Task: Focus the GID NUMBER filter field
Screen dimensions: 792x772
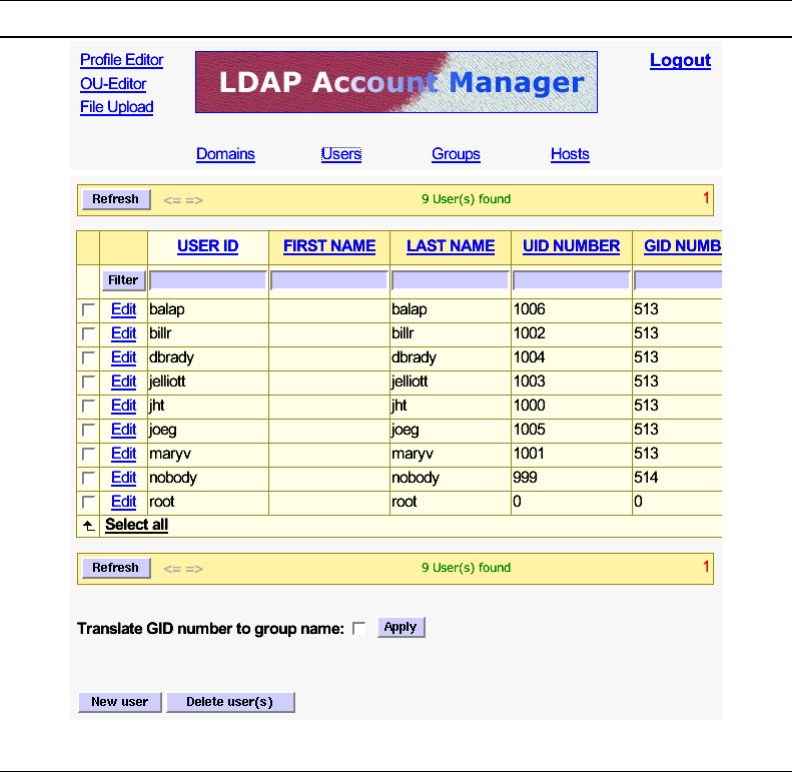Action: coord(678,280)
